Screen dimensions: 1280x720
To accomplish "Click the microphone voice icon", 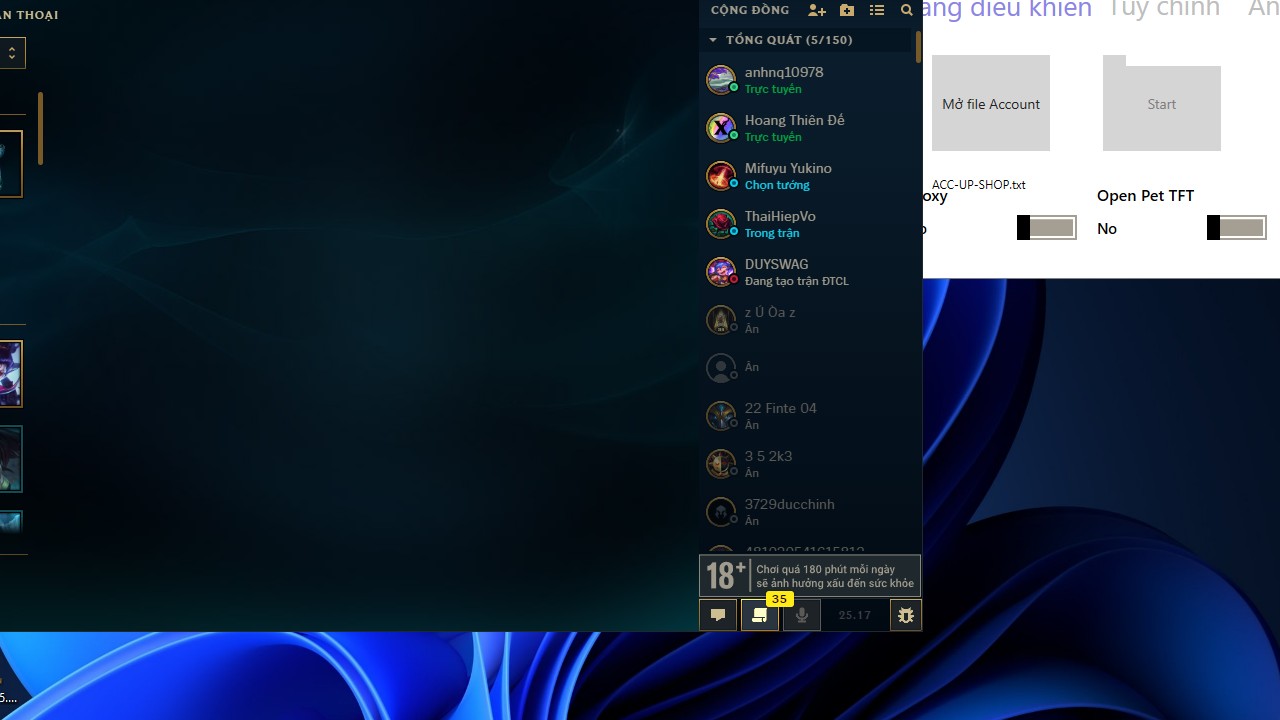I will tap(801, 615).
